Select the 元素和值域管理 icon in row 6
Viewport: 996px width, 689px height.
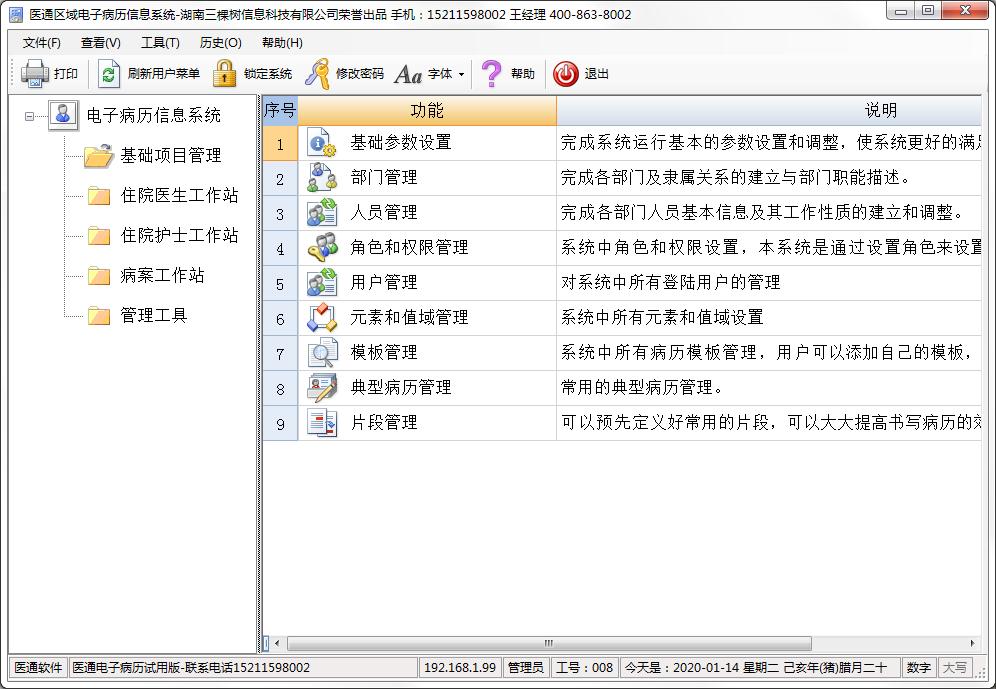point(321,317)
